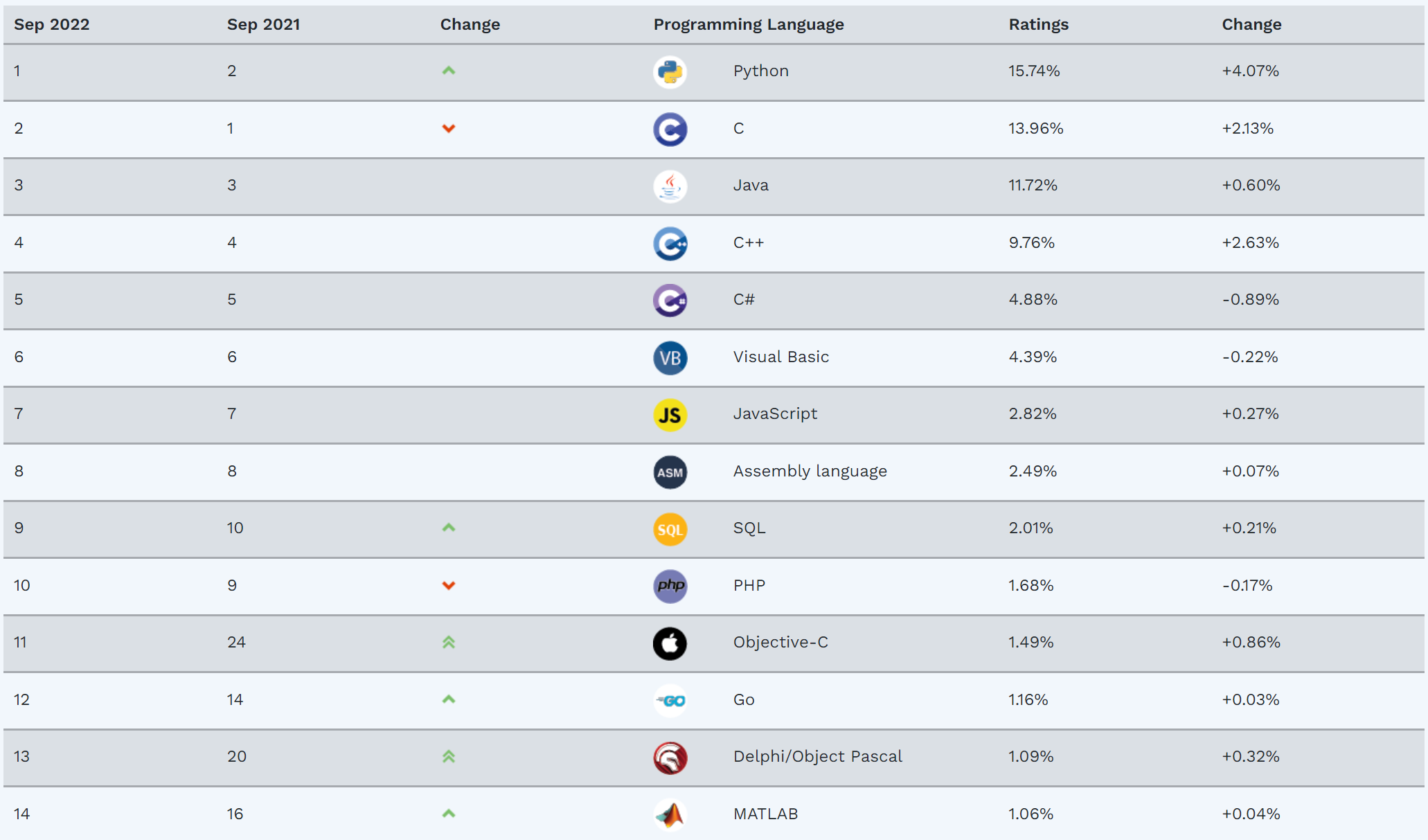Click the Go gopher logo icon
1428x840 pixels.
pos(670,701)
